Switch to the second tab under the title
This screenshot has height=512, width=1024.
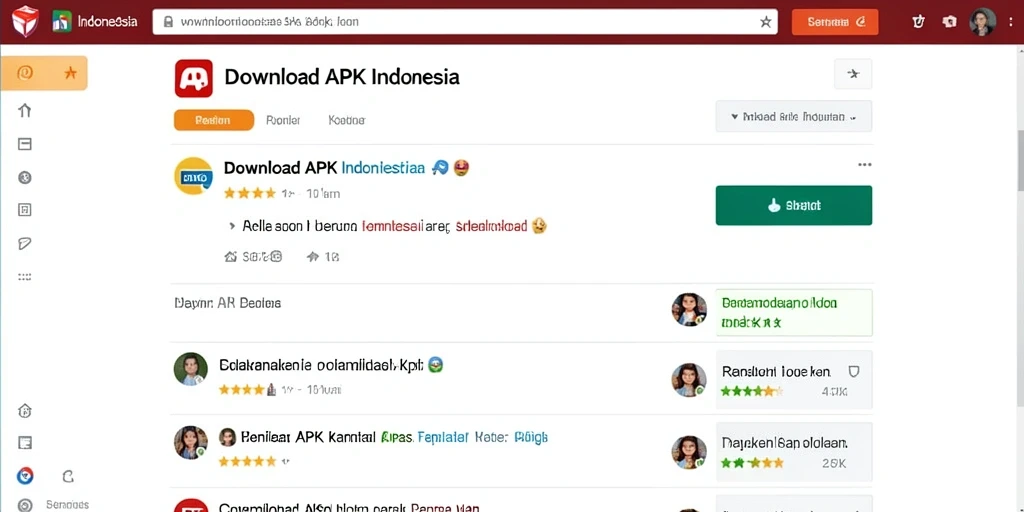pyautogui.click(x=283, y=120)
